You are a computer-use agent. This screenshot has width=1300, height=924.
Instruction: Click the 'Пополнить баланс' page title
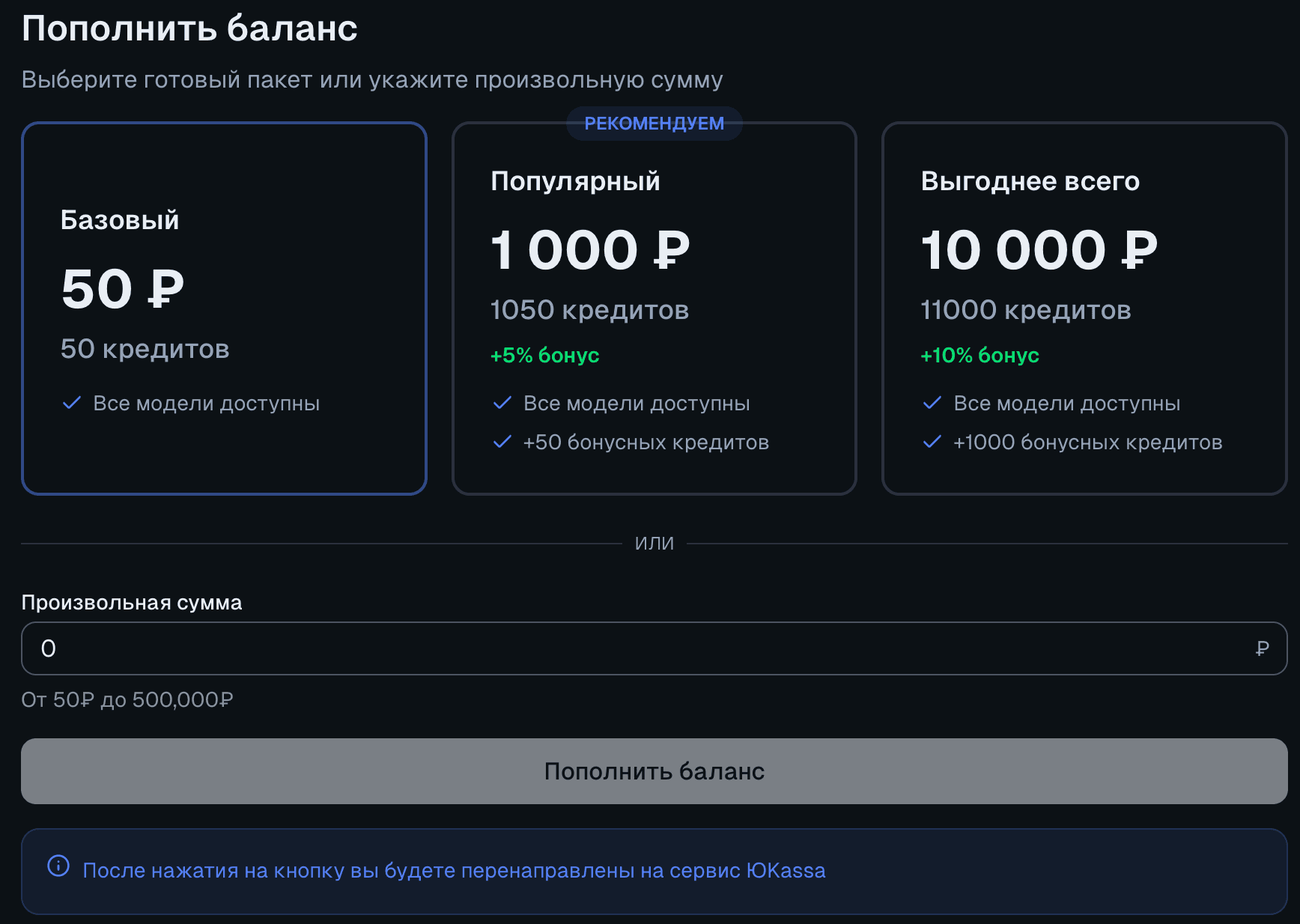(x=189, y=28)
